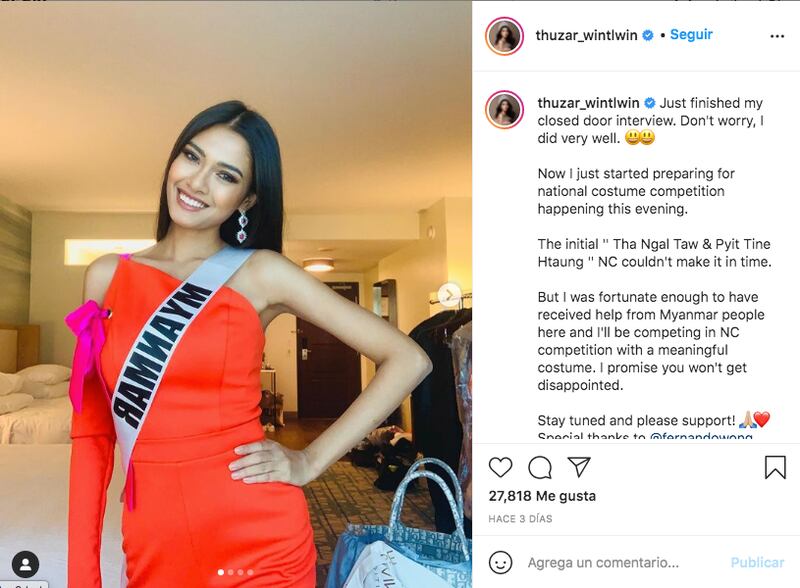This screenshot has height=588, width=800.
Task: Advance to next photo with carousel arrow
Action: coord(449,295)
